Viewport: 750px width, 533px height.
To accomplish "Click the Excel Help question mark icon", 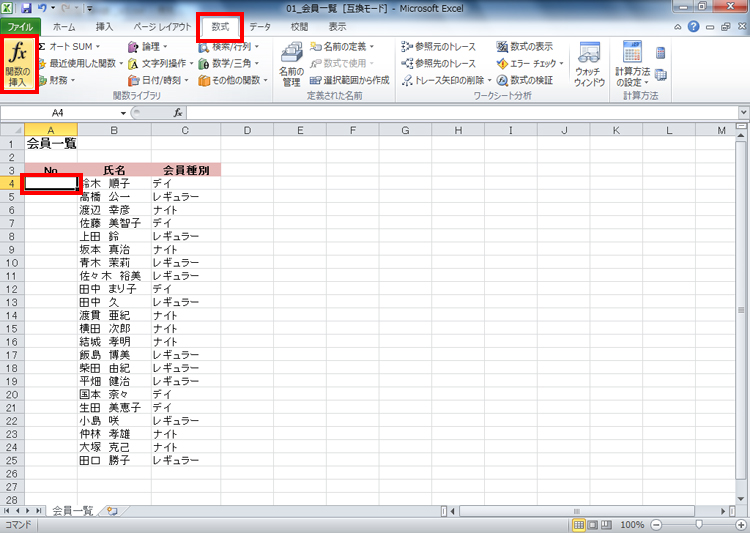I will click(x=693, y=27).
